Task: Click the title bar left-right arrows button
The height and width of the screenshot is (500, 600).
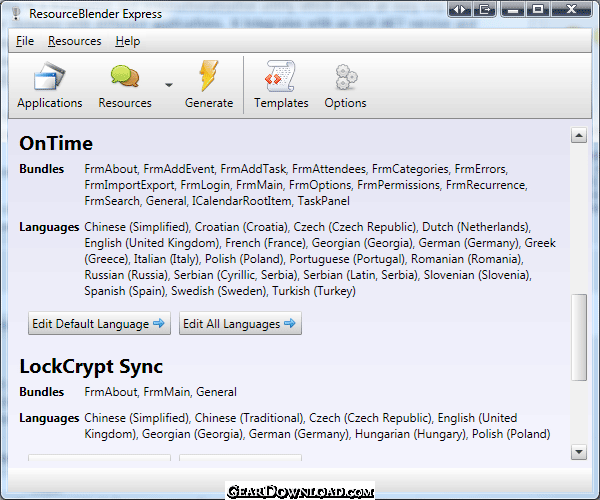Action: click(x=460, y=9)
